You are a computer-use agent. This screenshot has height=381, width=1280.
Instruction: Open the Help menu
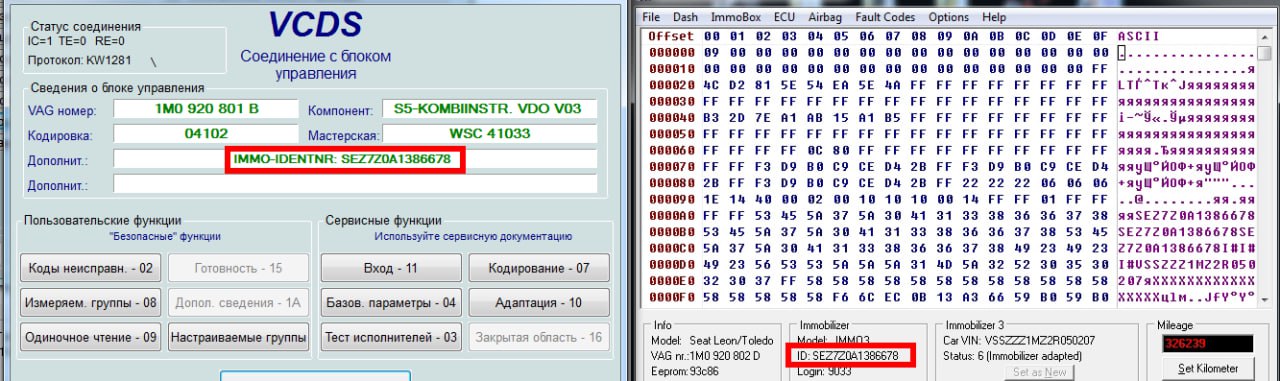994,17
